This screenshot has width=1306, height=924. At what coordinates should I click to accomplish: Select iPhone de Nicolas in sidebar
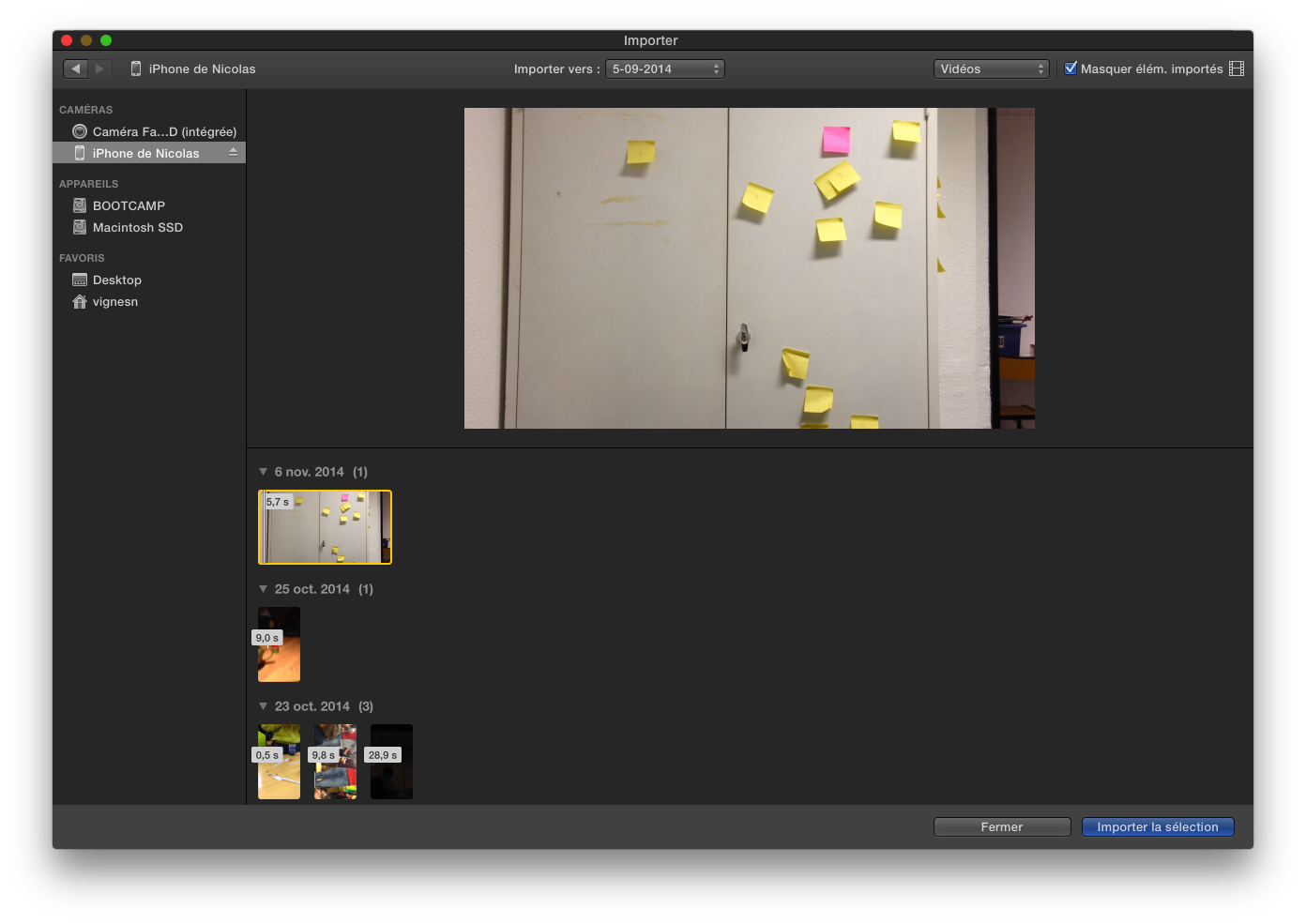point(149,153)
